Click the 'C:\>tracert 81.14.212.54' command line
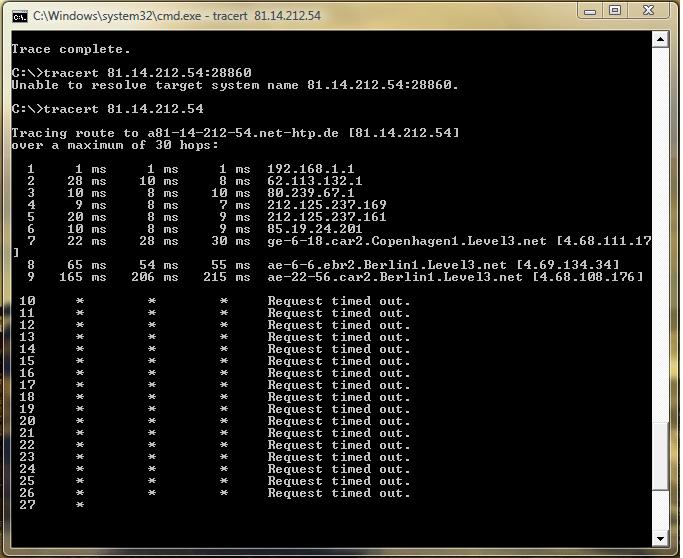This screenshot has height=558, width=683. point(108,108)
